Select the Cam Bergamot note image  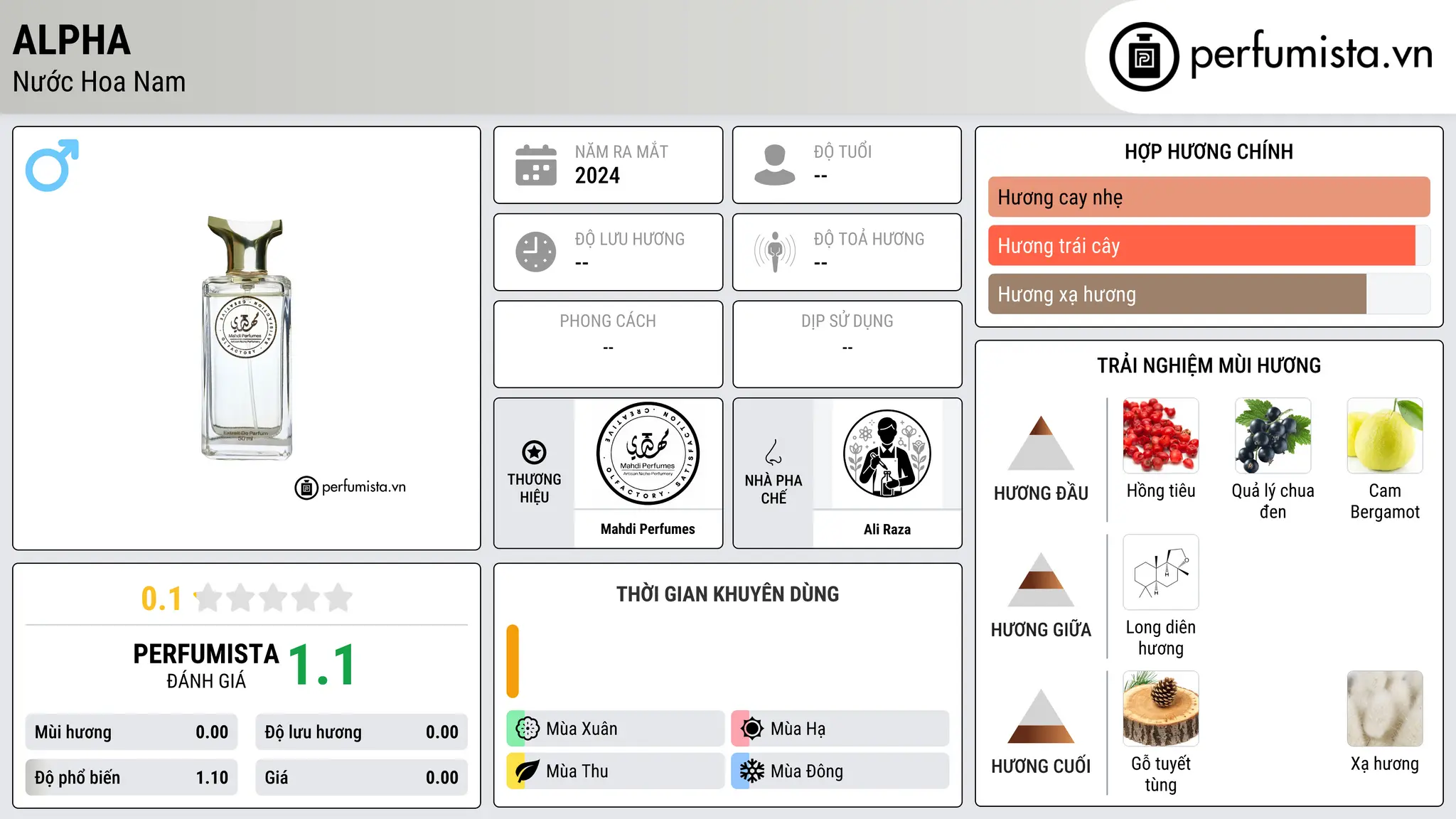pos(1385,436)
